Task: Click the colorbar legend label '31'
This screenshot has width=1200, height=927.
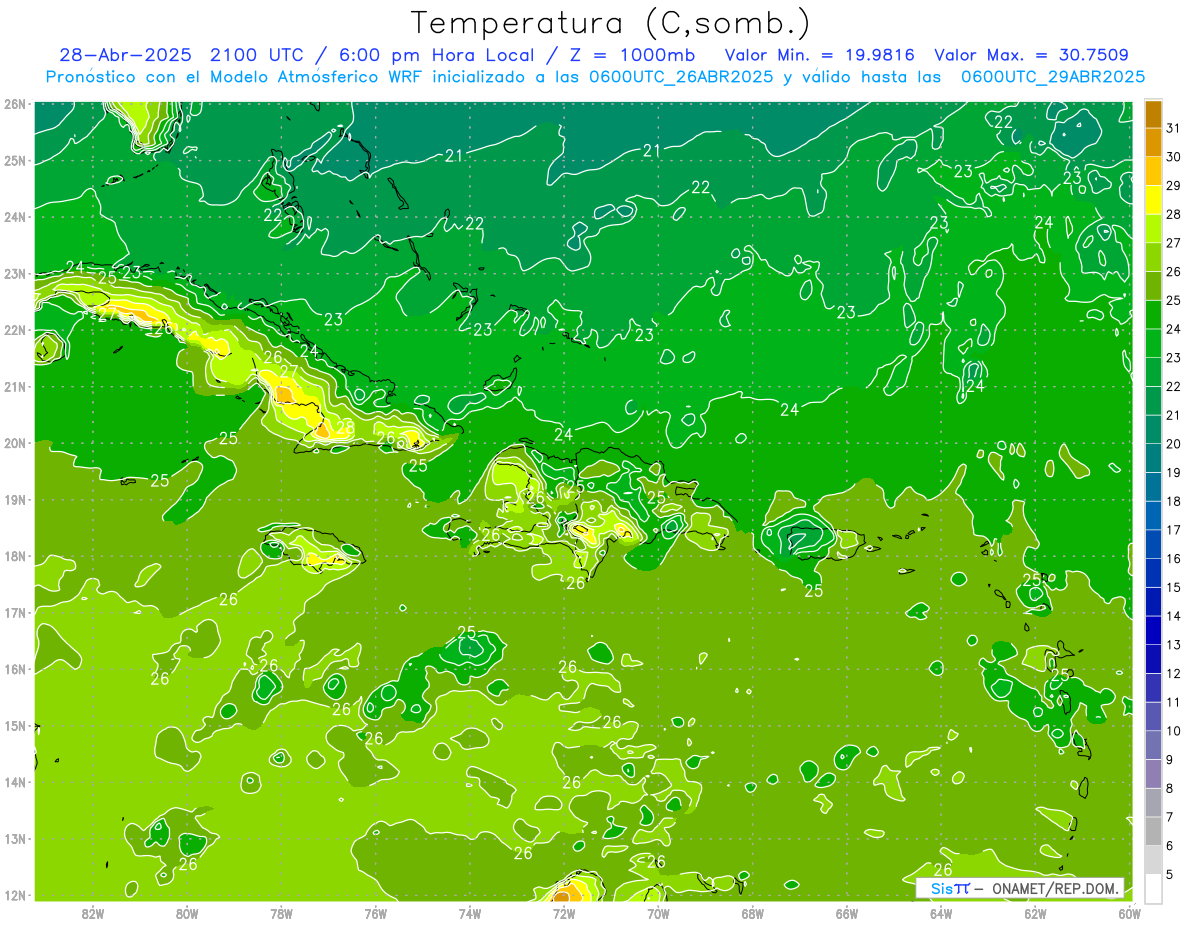Action: click(x=1173, y=128)
